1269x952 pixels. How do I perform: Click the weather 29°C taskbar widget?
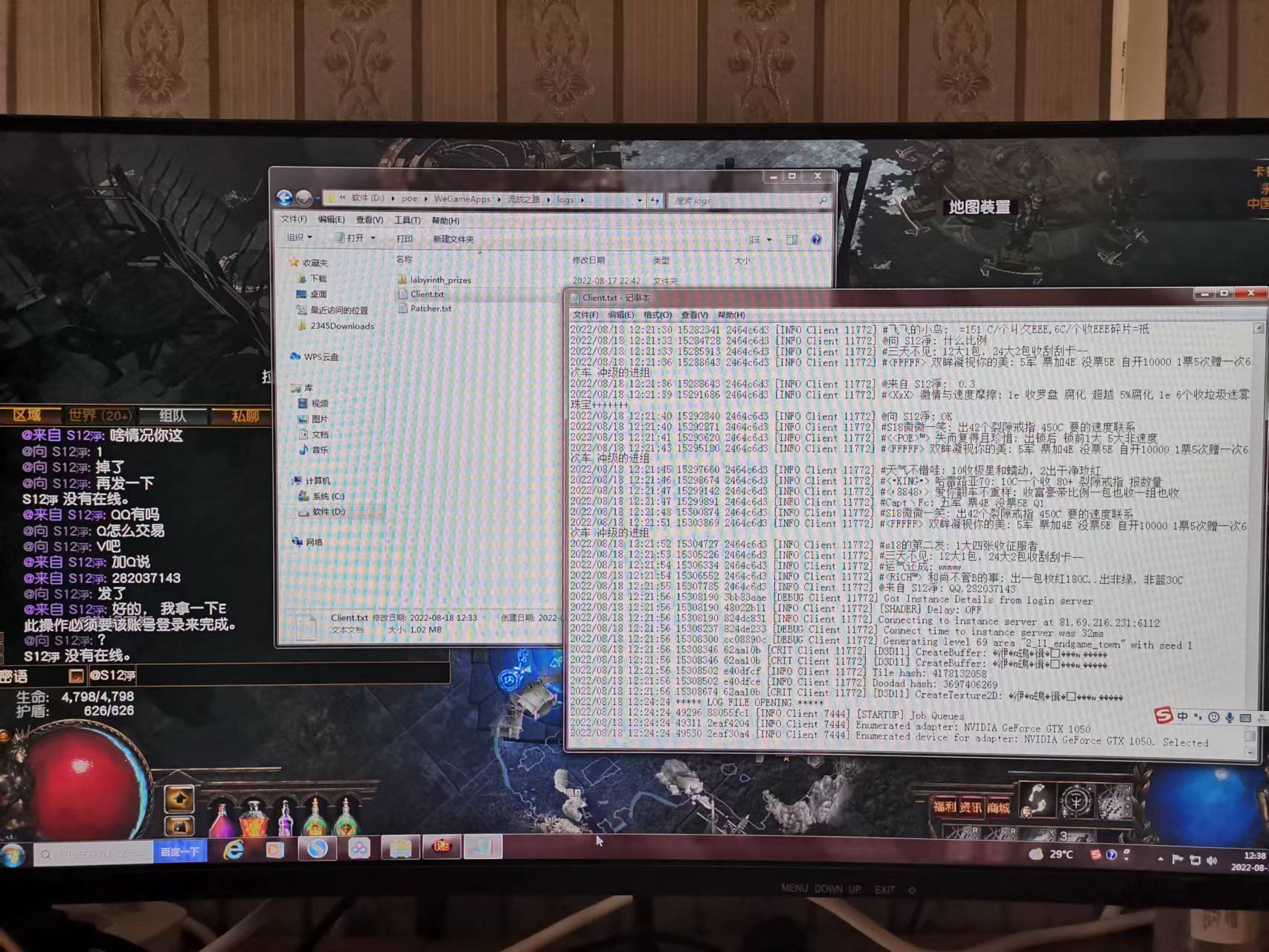pyautogui.click(x=1051, y=854)
